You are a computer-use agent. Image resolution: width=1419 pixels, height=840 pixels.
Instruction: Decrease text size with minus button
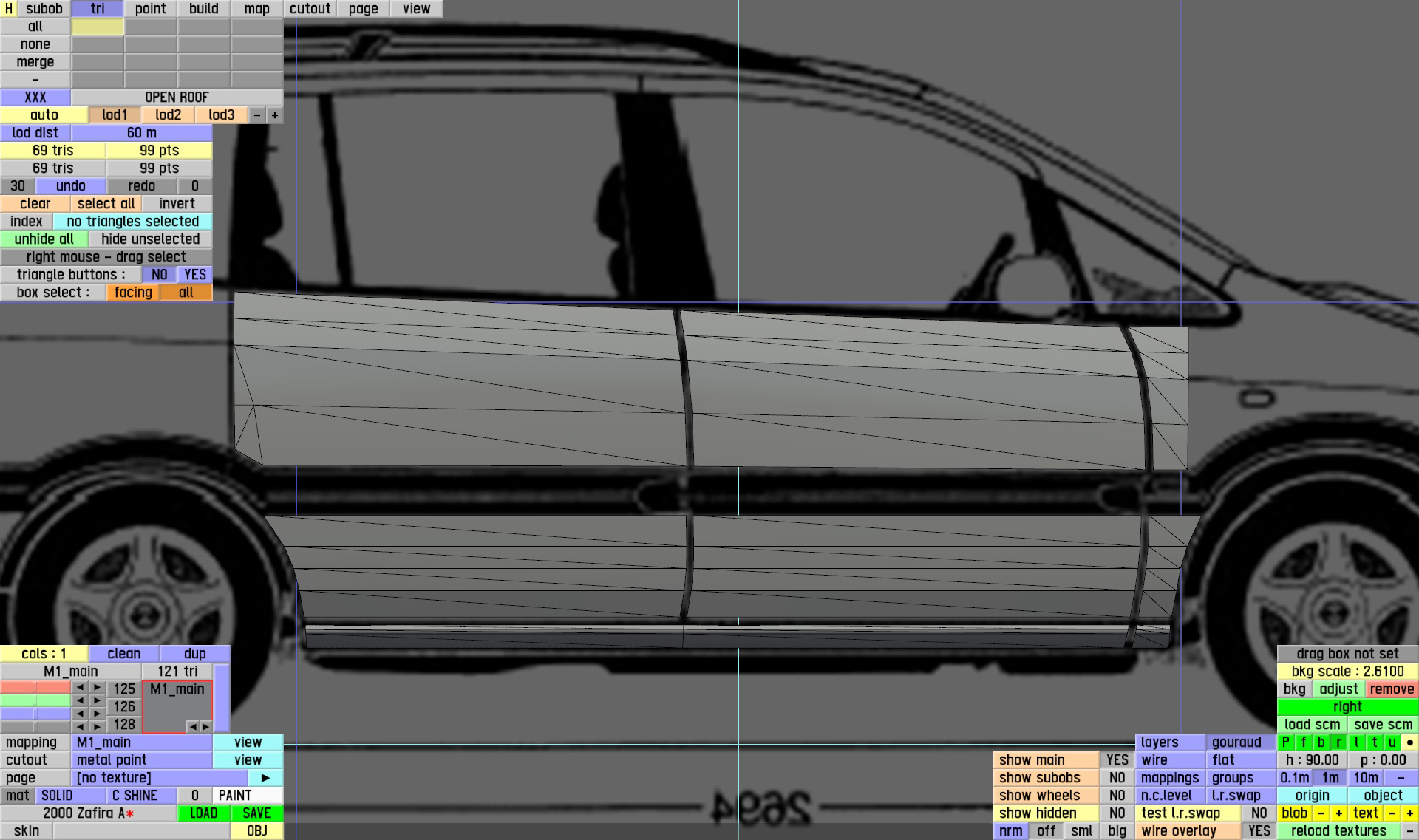click(x=1392, y=813)
